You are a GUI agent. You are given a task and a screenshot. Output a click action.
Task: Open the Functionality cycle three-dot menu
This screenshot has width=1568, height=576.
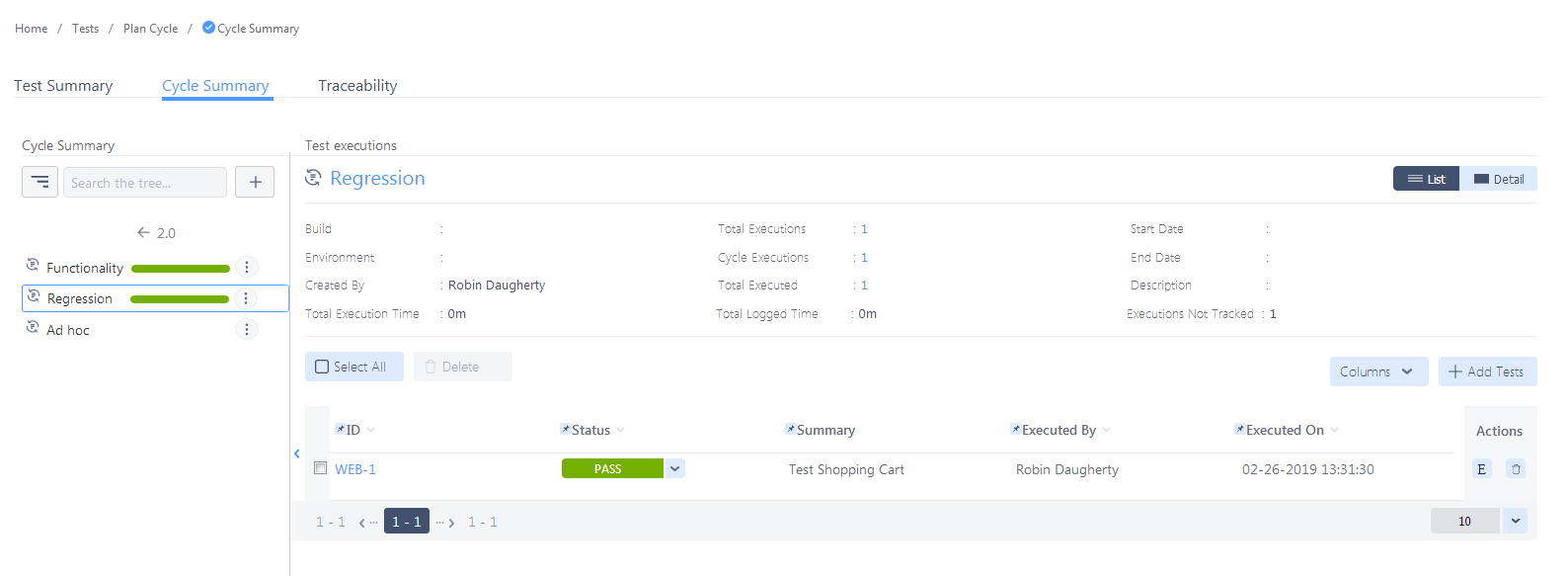click(247, 268)
